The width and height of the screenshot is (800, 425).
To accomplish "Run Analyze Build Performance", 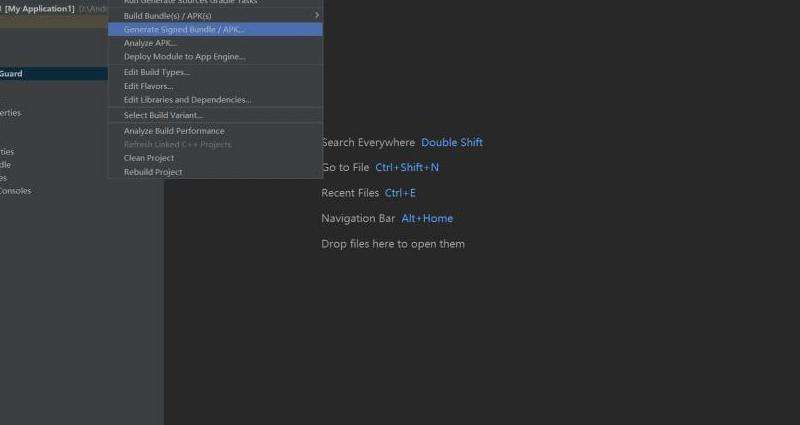I will (215, 131).
